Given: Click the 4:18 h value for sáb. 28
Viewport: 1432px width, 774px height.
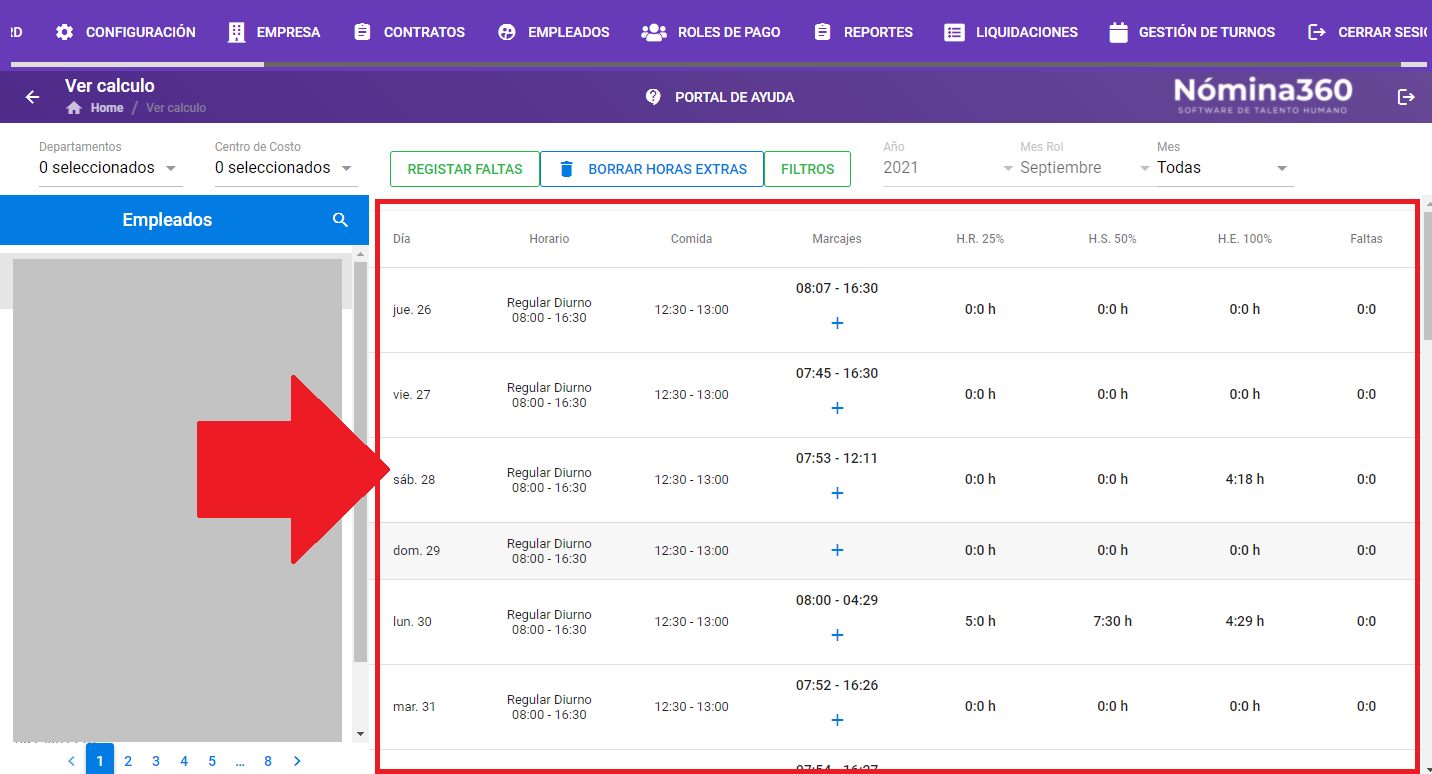Looking at the screenshot, I should 1244,479.
